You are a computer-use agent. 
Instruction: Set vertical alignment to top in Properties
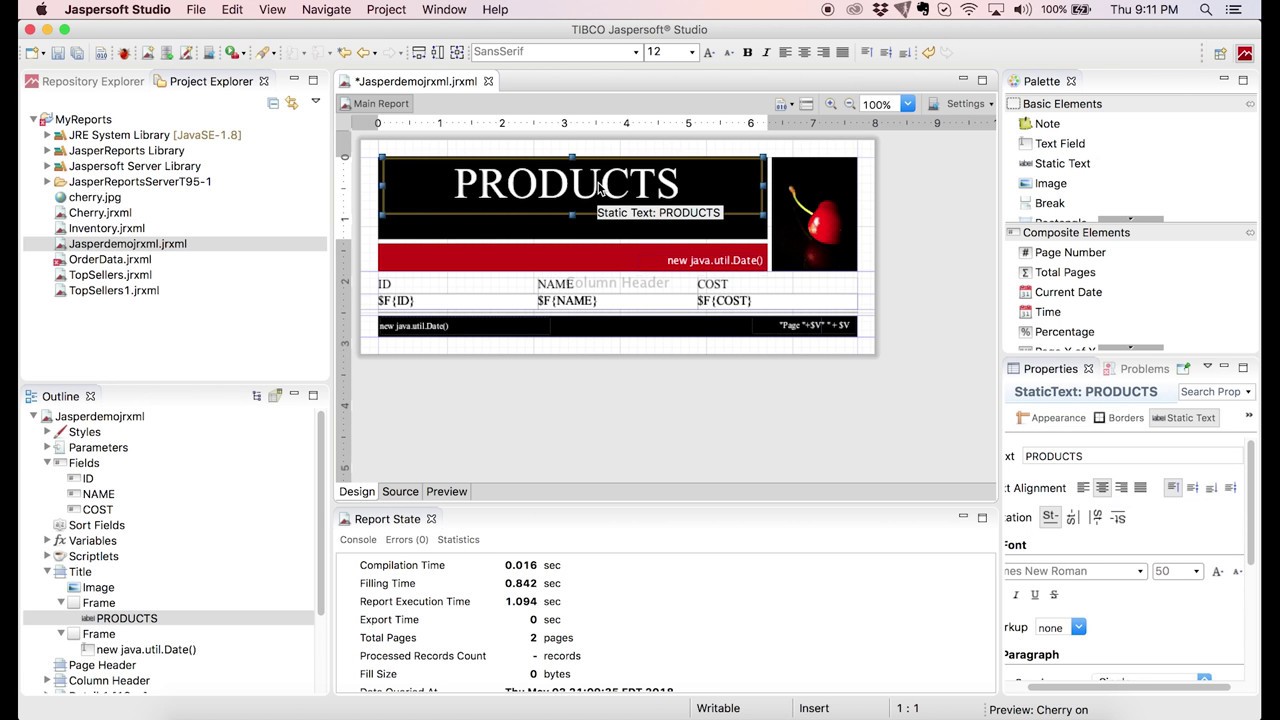pos(1174,488)
